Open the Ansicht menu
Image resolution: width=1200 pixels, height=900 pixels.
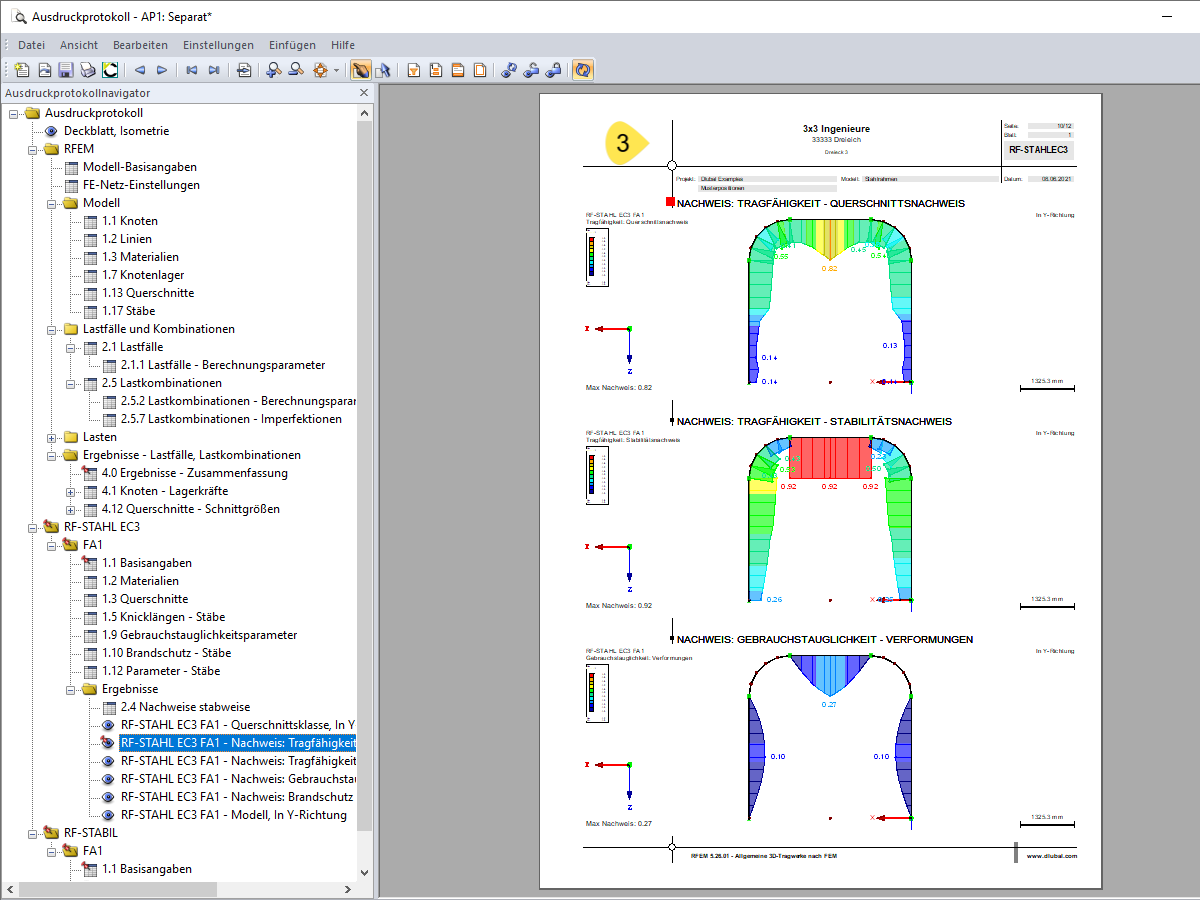pyautogui.click(x=79, y=45)
